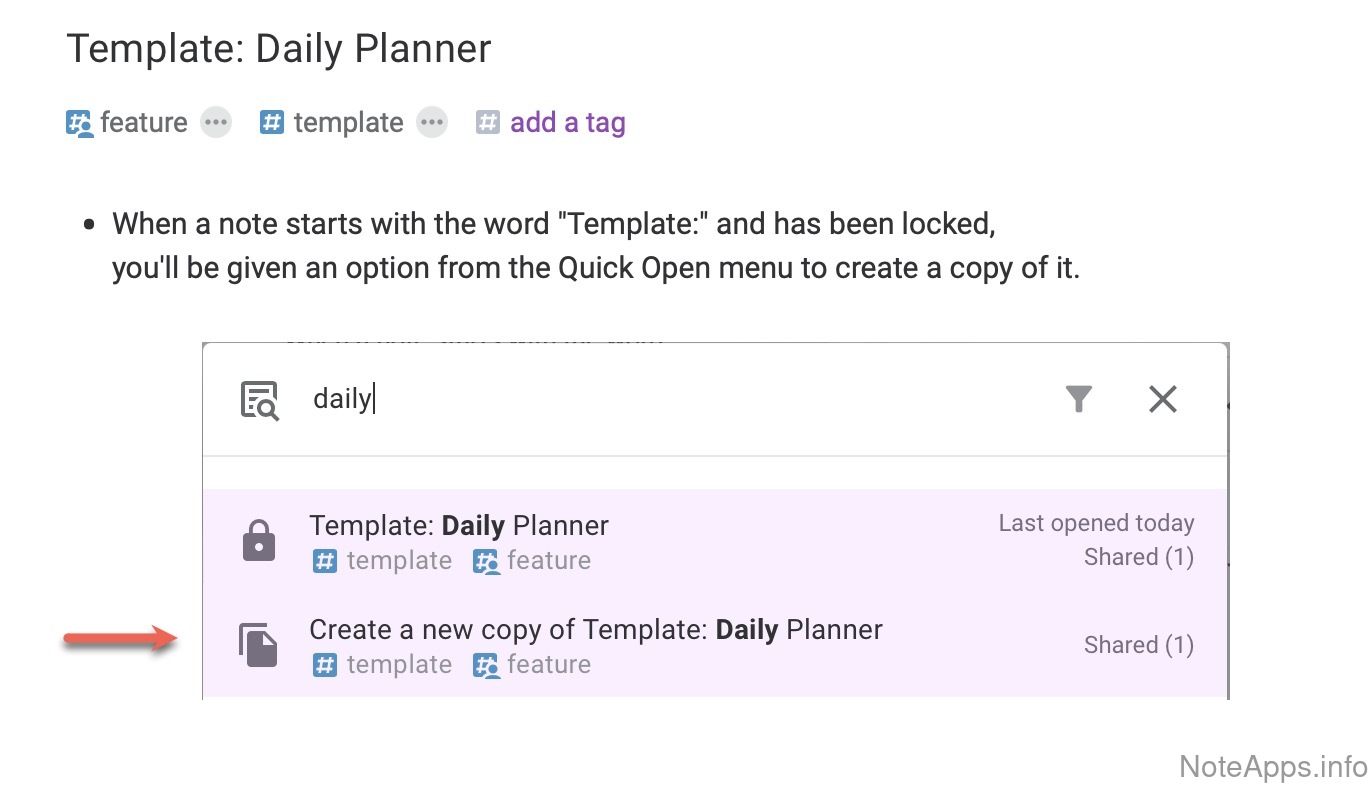The width and height of the screenshot is (1370, 786).
Task: Click the Quick Open search icon
Action: tap(260, 399)
